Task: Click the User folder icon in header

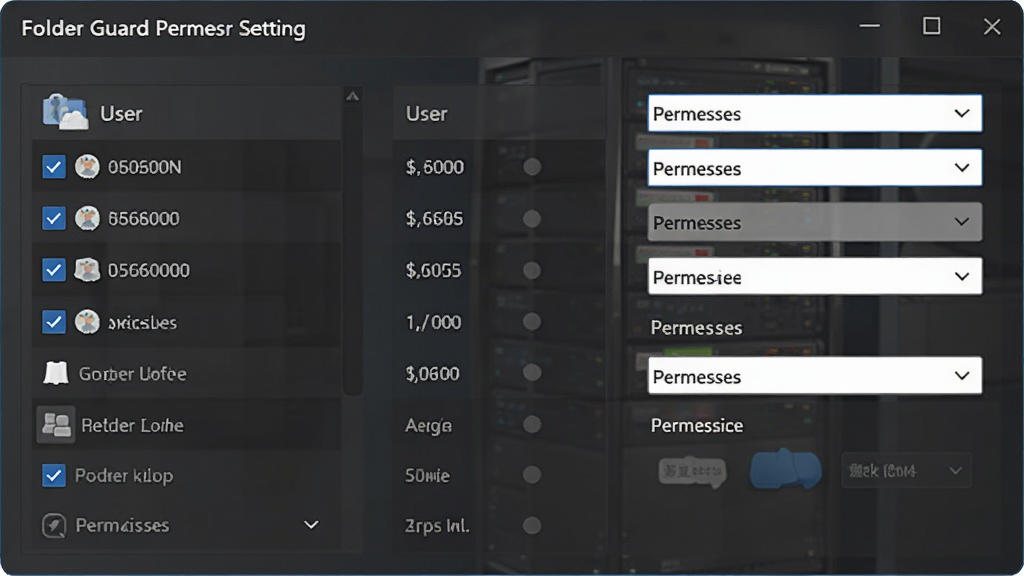Action: [64, 112]
